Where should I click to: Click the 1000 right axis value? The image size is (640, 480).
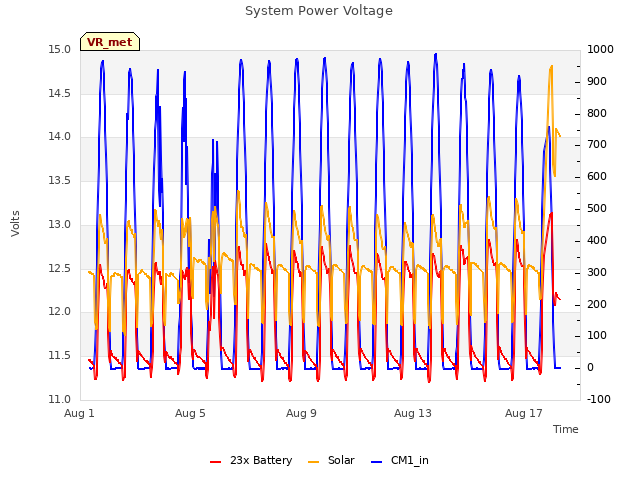tap(600, 50)
